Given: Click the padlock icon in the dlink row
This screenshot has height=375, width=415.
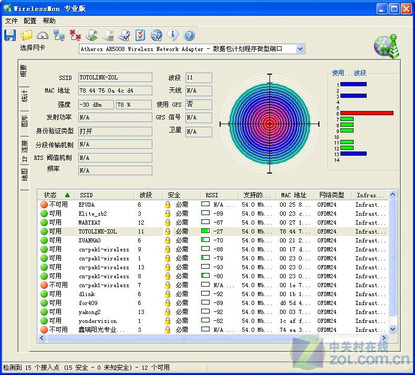Looking at the screenshot, I should [168, 294].
